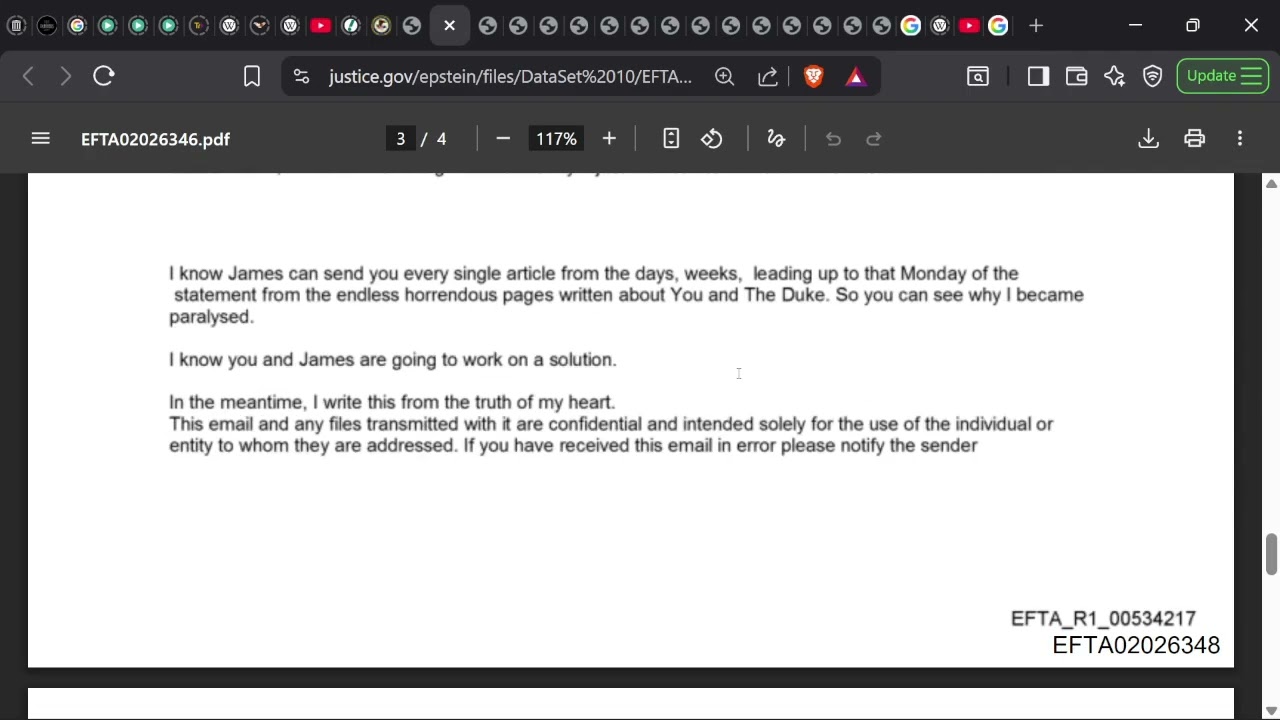Click the 117% zoom level field
Image resolution: width=1280 pixels, height=720 pixels.
click(x=556, y=139)
